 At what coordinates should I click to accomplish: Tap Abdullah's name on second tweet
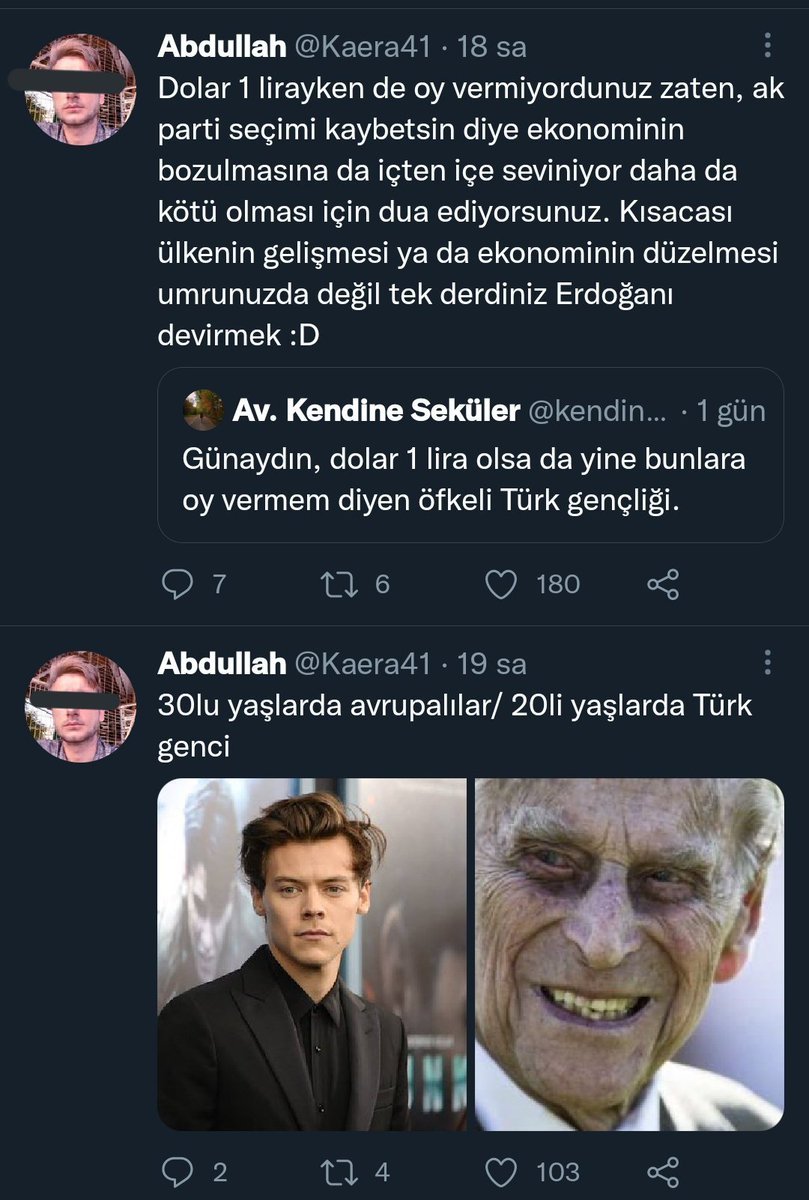click(x=222, y=664)
